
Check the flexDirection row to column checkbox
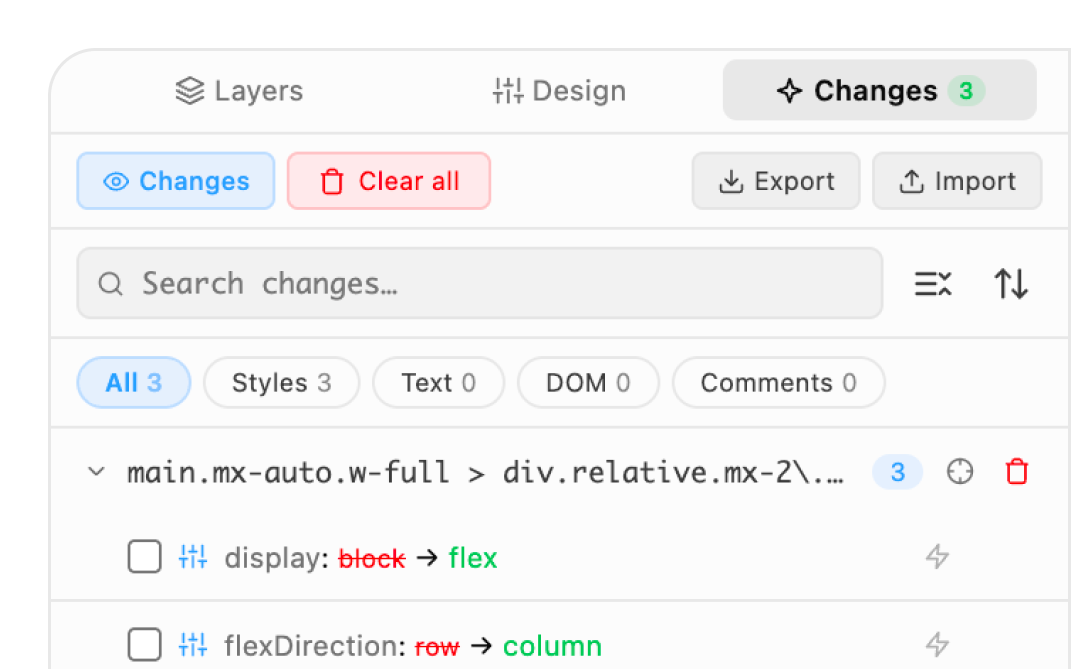click(144, 644)
